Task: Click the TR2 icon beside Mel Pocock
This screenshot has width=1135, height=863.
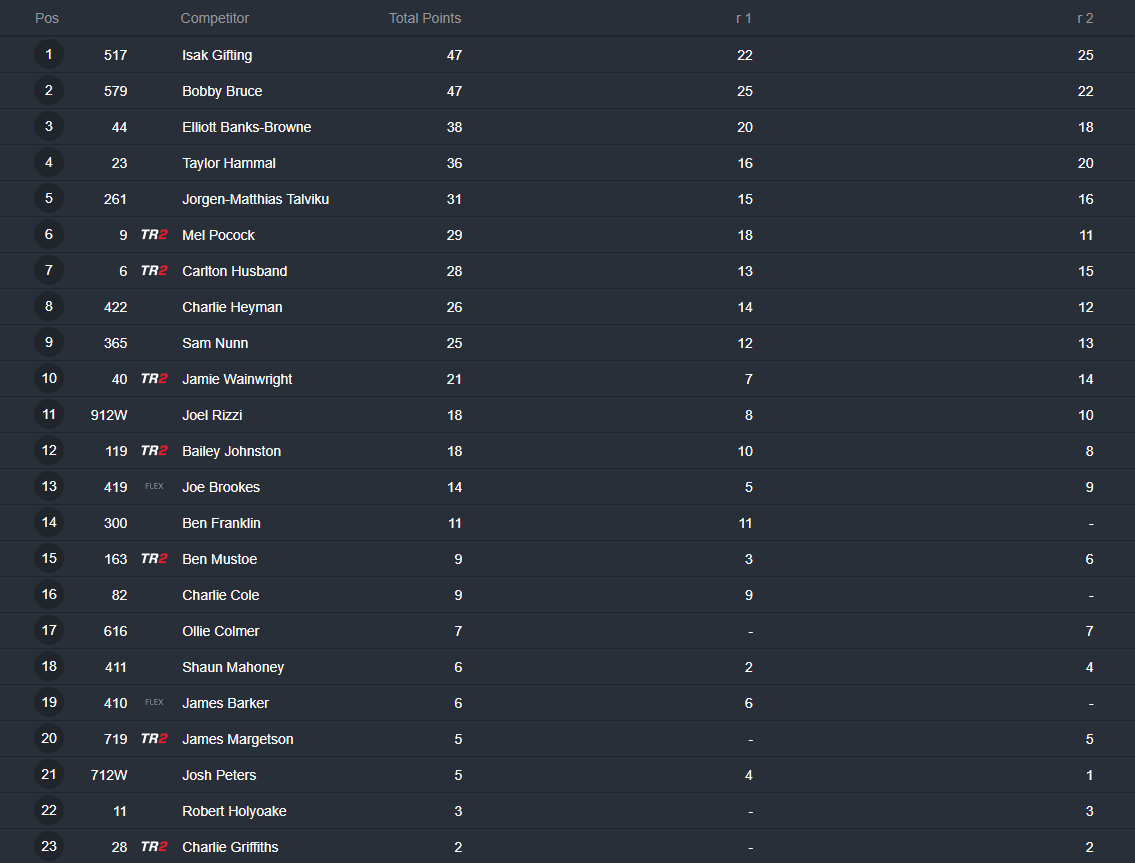Action: click(x=154, y=235)
